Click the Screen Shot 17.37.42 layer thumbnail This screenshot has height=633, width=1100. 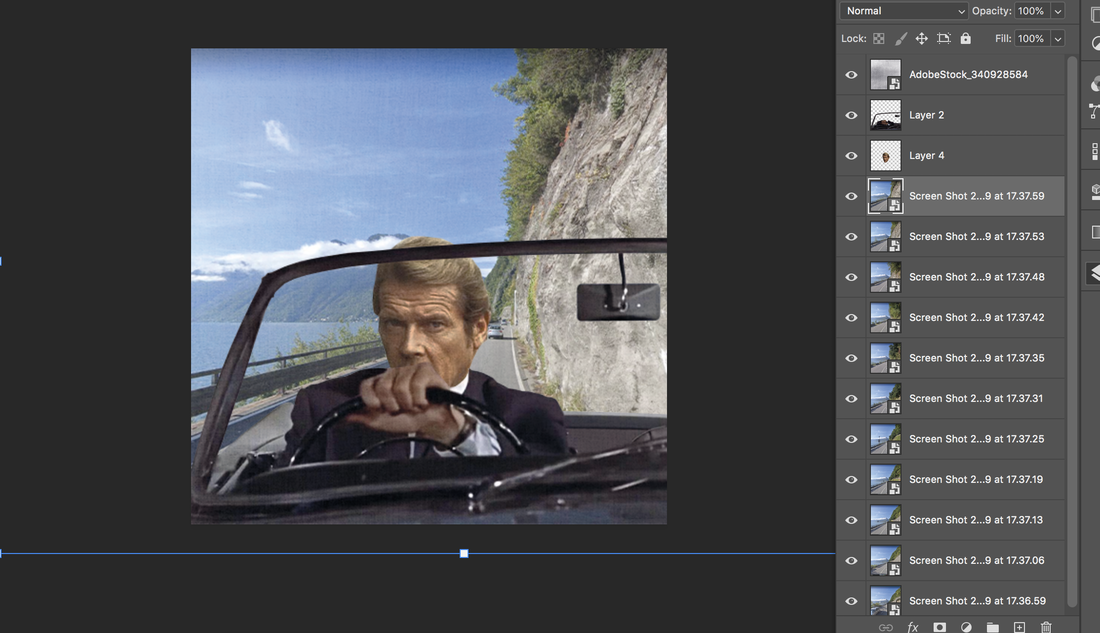tap(885, 318)
